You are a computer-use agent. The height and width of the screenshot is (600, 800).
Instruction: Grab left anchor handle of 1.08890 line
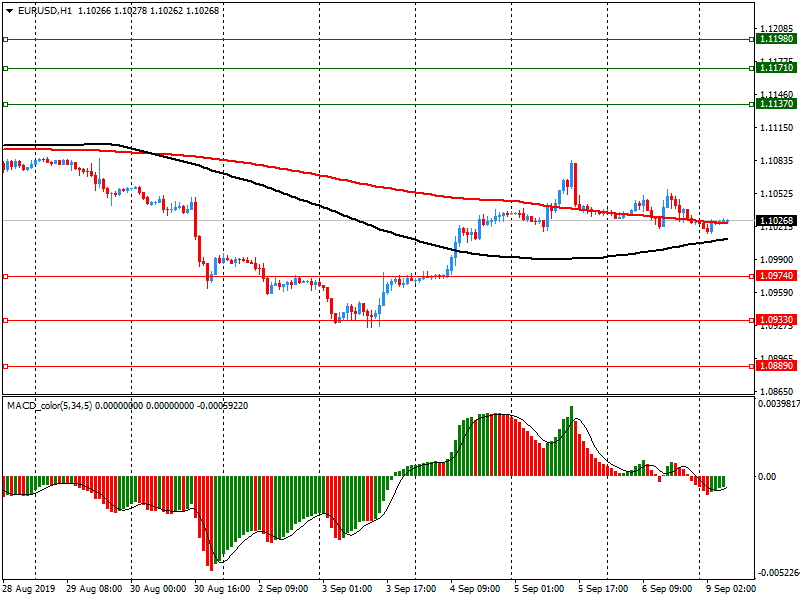(6, 366)
